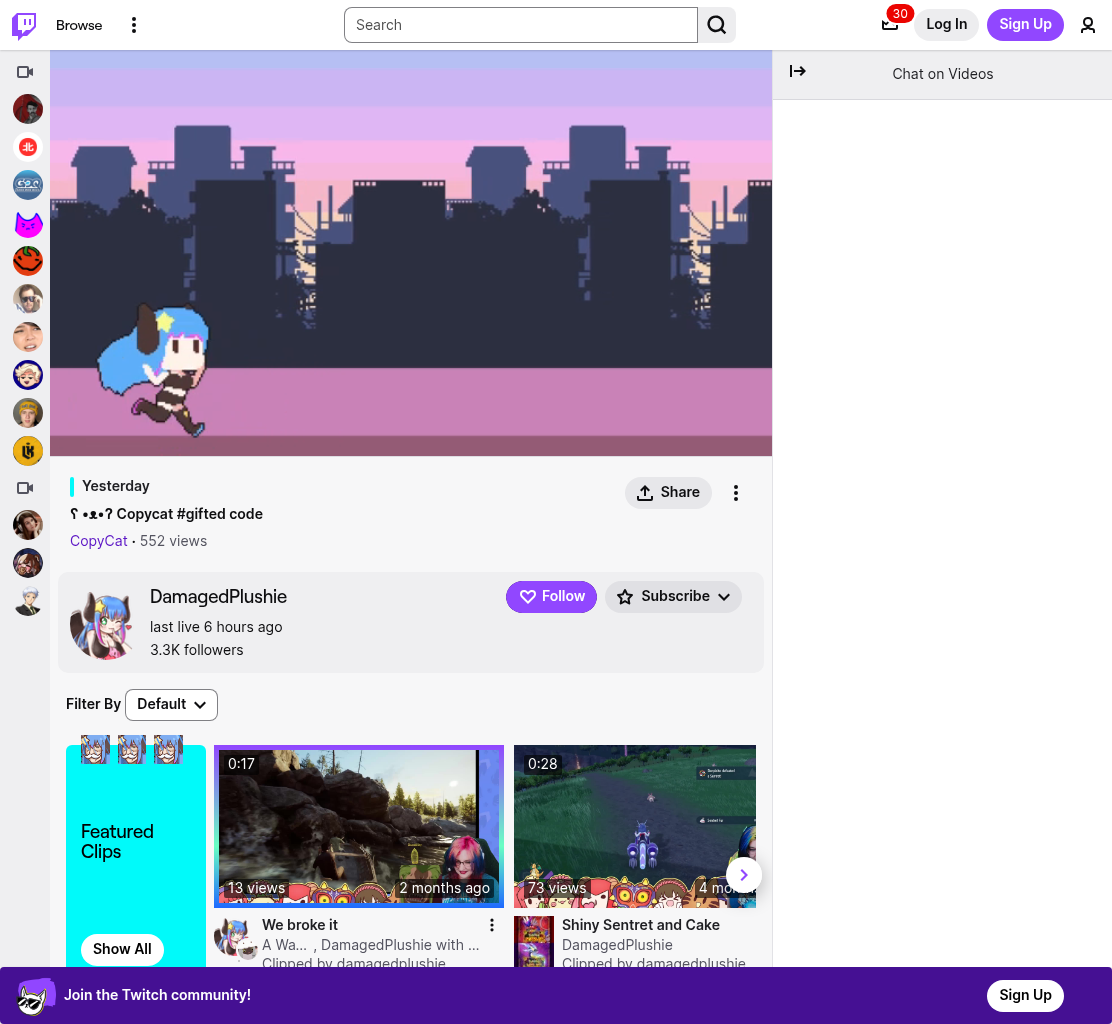Image resolution: width=1112 pixels, height=1024 pixels.
Task: Click Sign Up in the bottom banner
Action: pos(1025,996)
